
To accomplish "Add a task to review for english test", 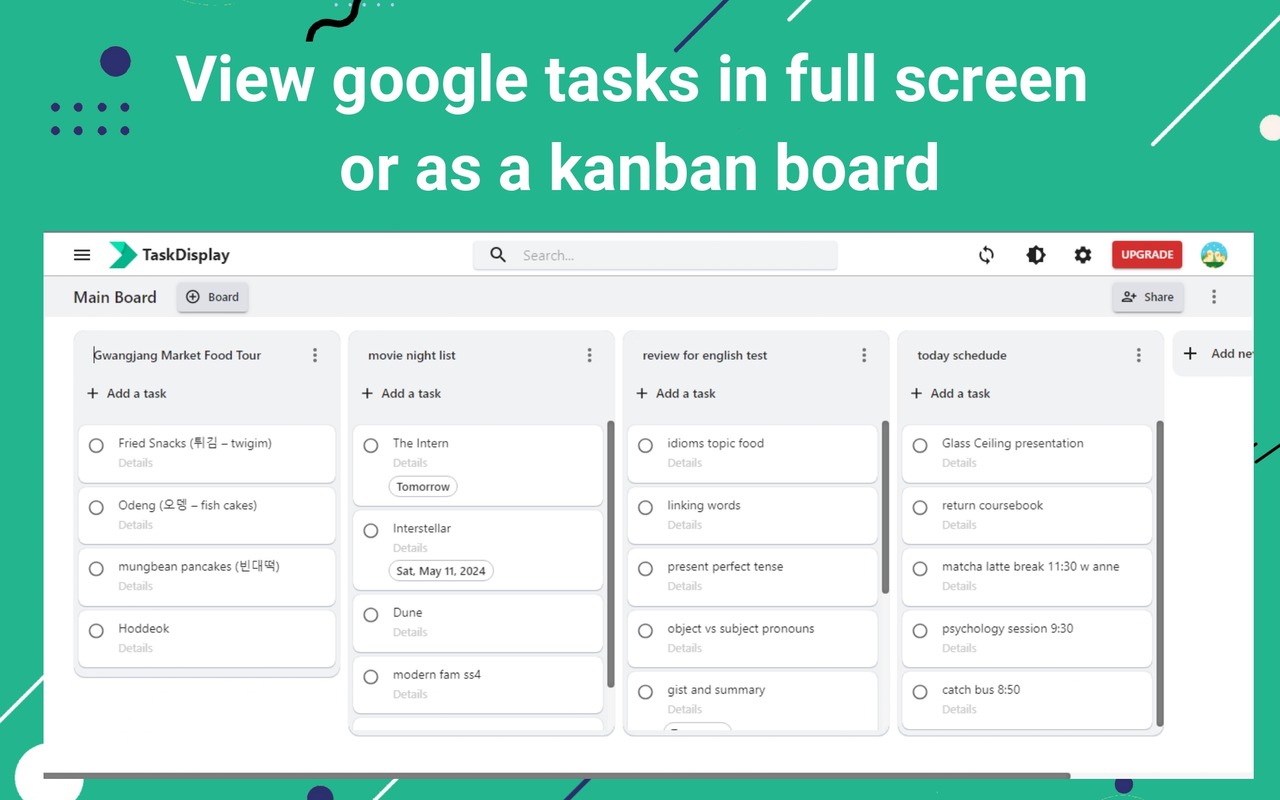I will coord(676,393).
